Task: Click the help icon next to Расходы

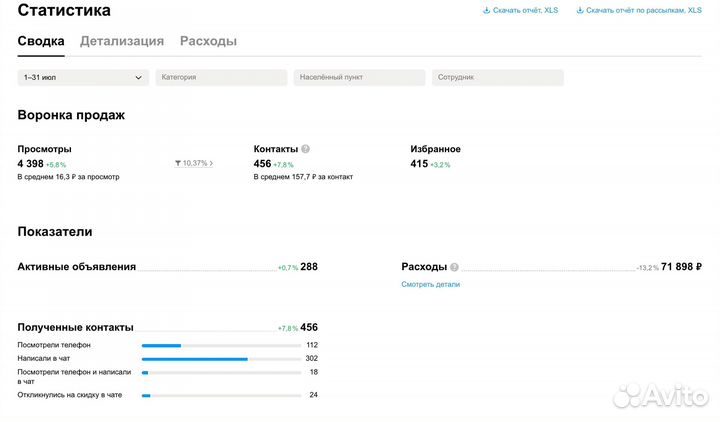Action: pos(454,268)
